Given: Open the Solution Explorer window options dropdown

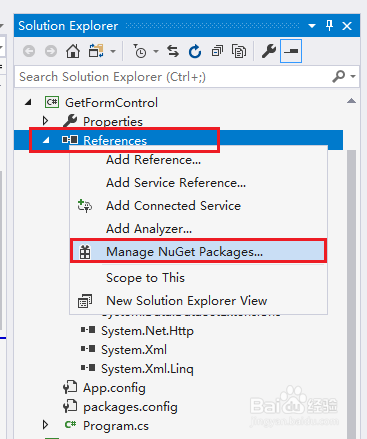Looking at the screenshot, I should [312, 26].
